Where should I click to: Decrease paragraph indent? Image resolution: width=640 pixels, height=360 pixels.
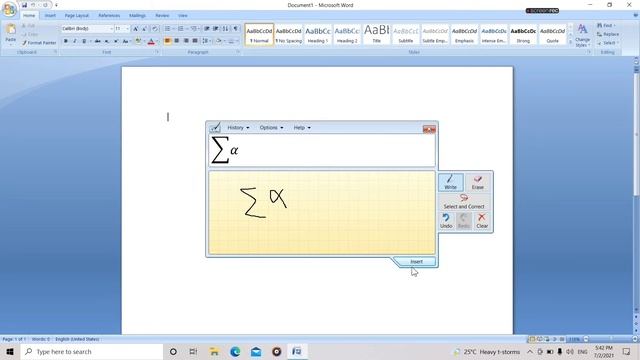[x=207, y=29]
